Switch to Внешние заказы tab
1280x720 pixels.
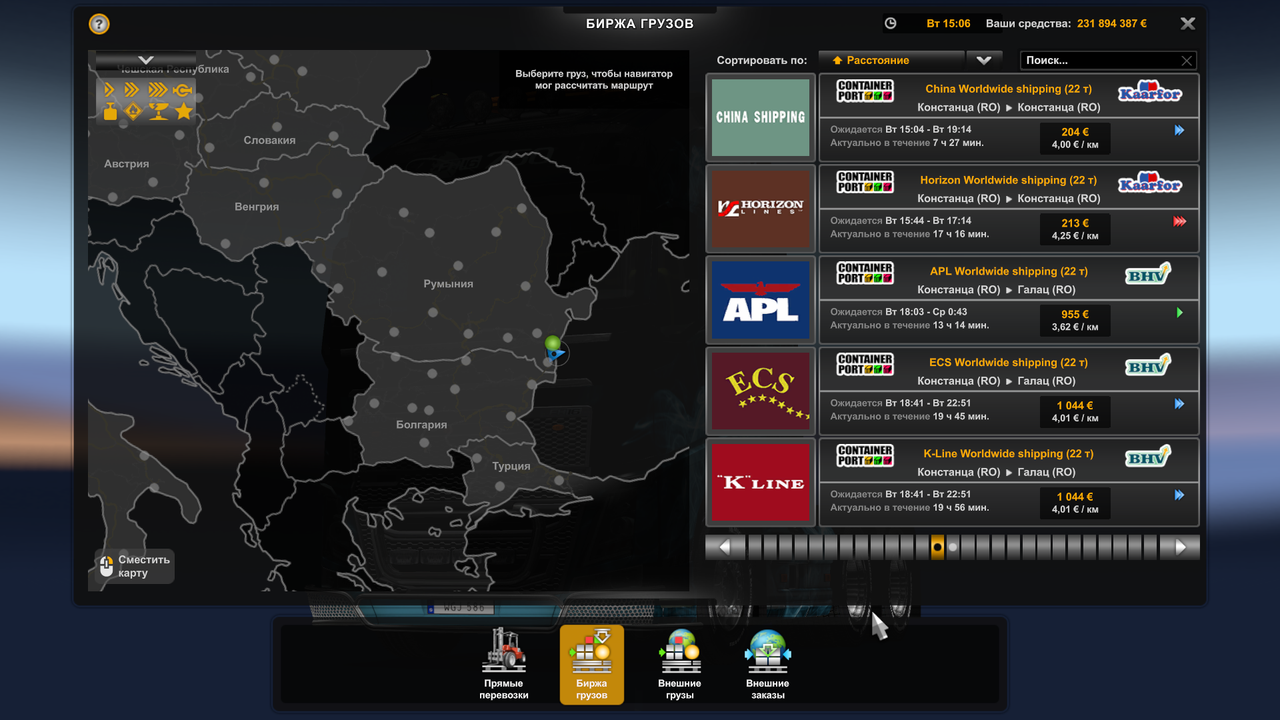[x=768, y=664]
